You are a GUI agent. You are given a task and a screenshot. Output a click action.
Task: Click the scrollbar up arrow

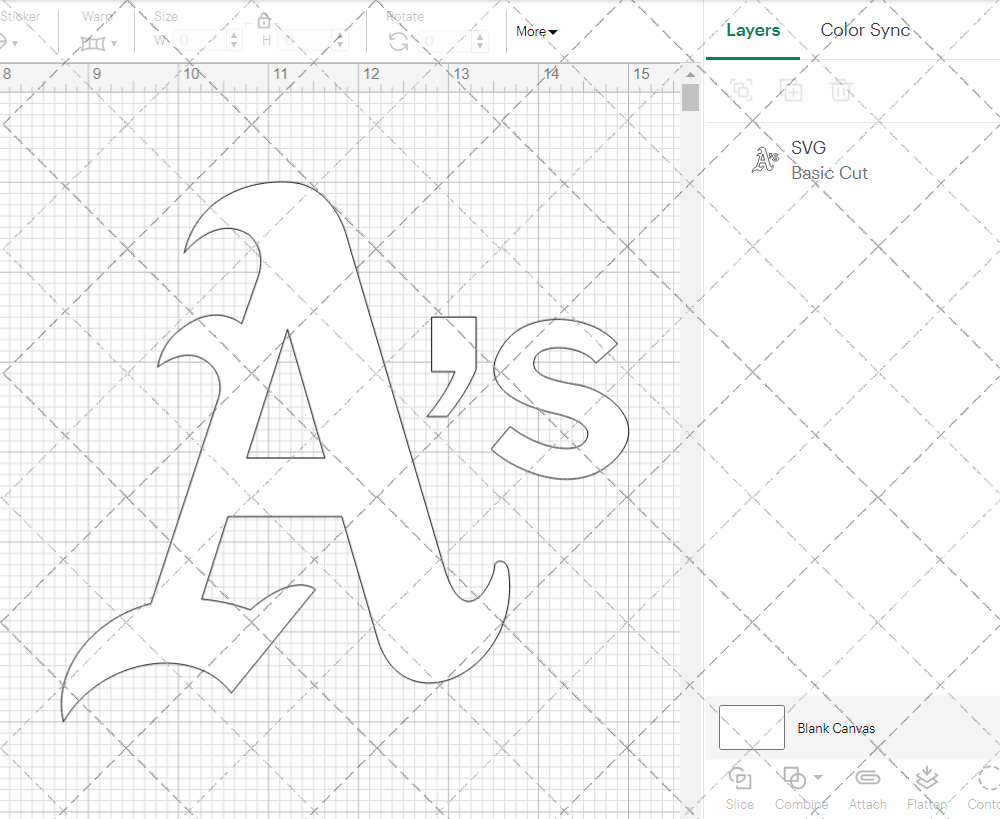[690, 75]
